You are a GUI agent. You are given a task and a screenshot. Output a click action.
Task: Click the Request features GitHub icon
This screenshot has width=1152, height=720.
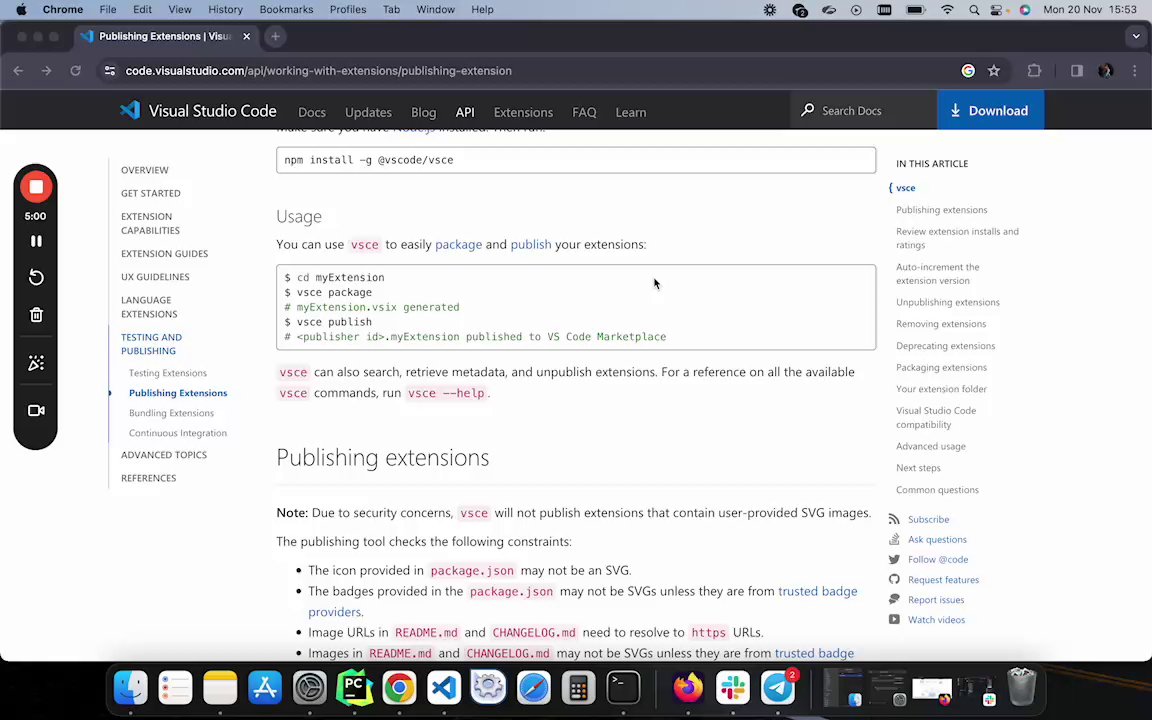tap(894, 580)
